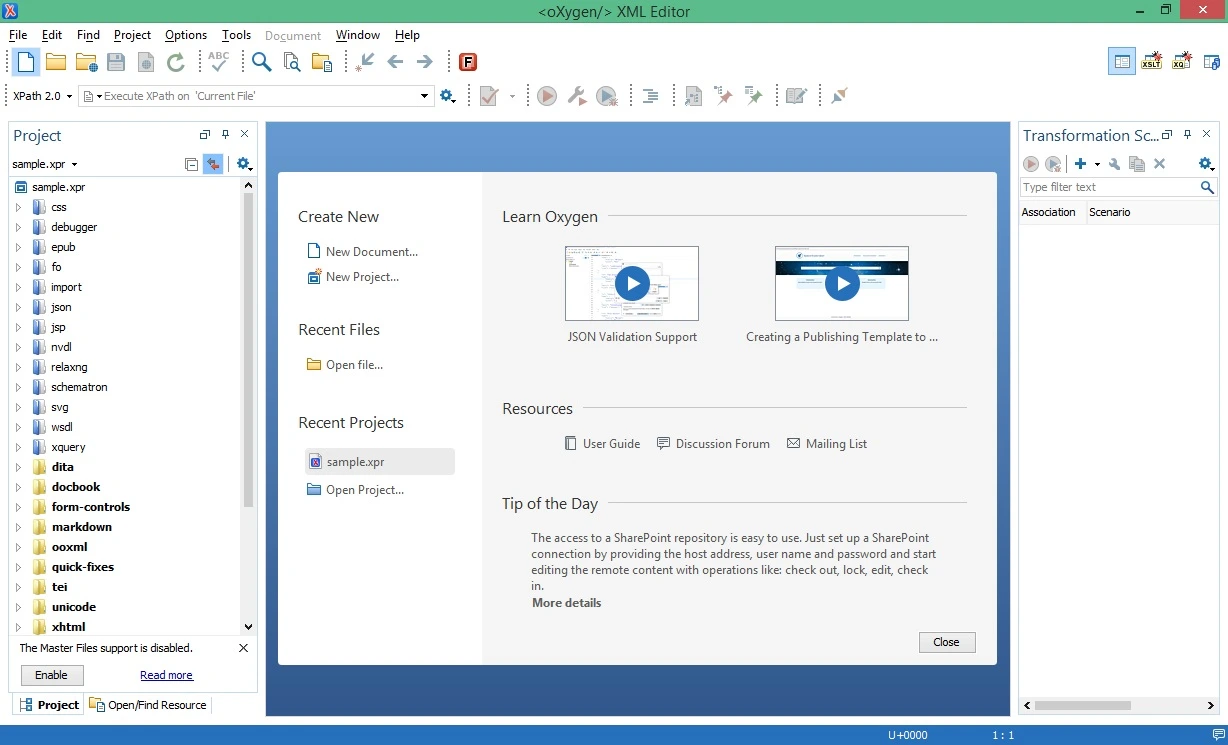Click the Validate checkmark icon
Screen dimensions: 1228x745
pyautogui.click(x=489, y=96)
